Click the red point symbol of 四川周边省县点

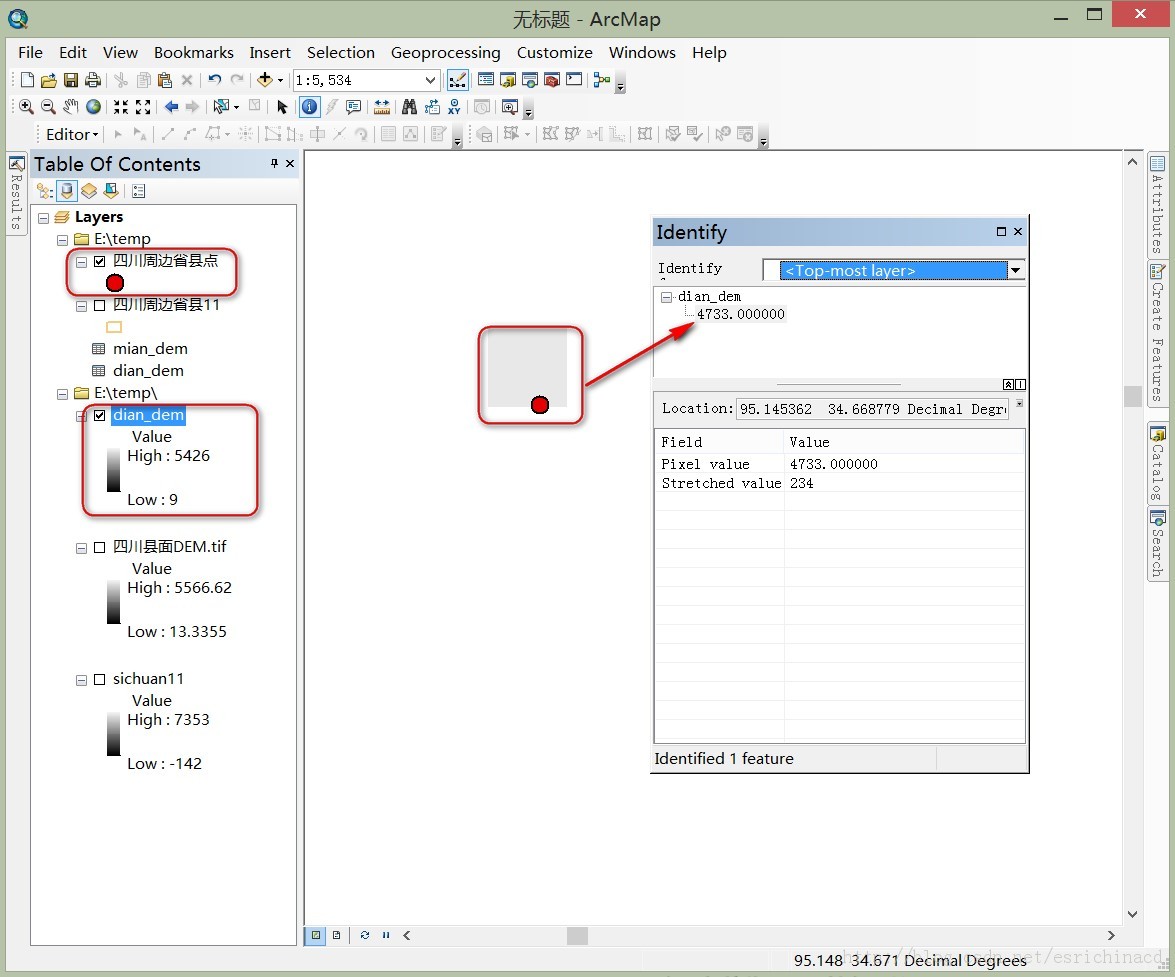click(x=115, y=283)
